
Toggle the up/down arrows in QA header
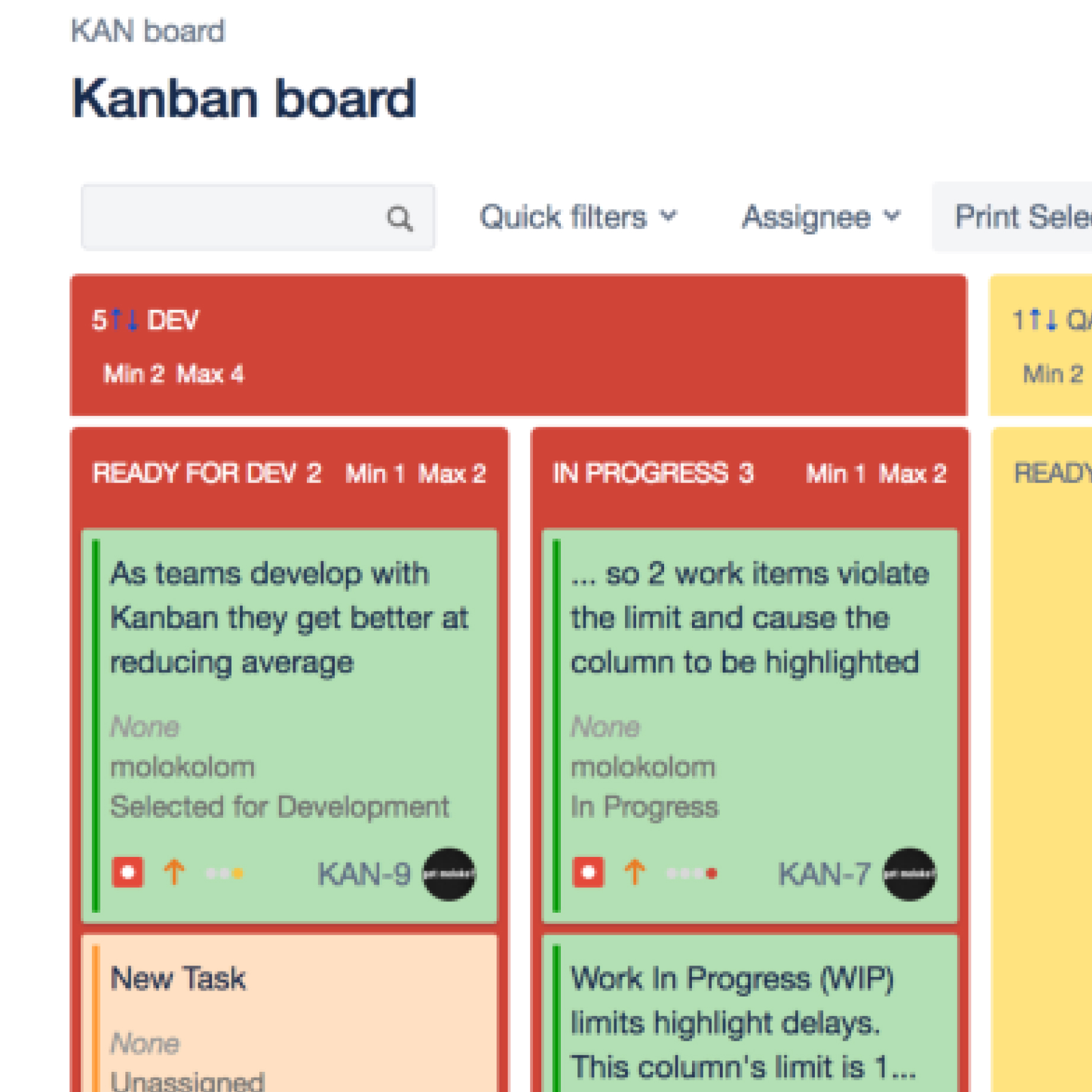[1043, 319]
